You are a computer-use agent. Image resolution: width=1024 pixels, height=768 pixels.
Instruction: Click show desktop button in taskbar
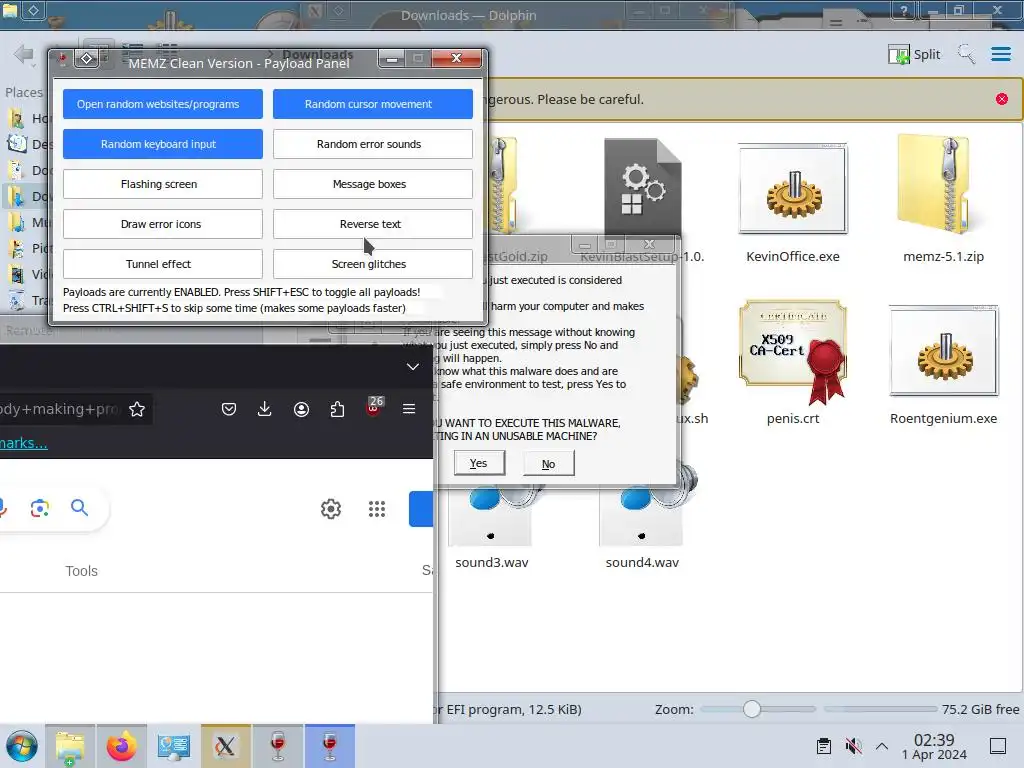coord(998,746)
